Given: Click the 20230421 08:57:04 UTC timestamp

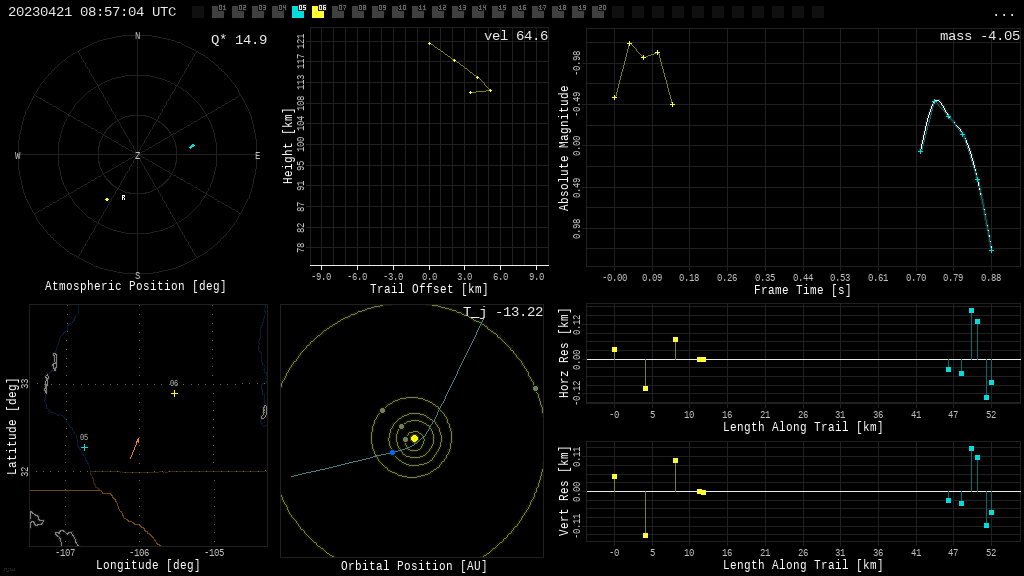Looking at the screenshot, I should click(x=92, y=12).
